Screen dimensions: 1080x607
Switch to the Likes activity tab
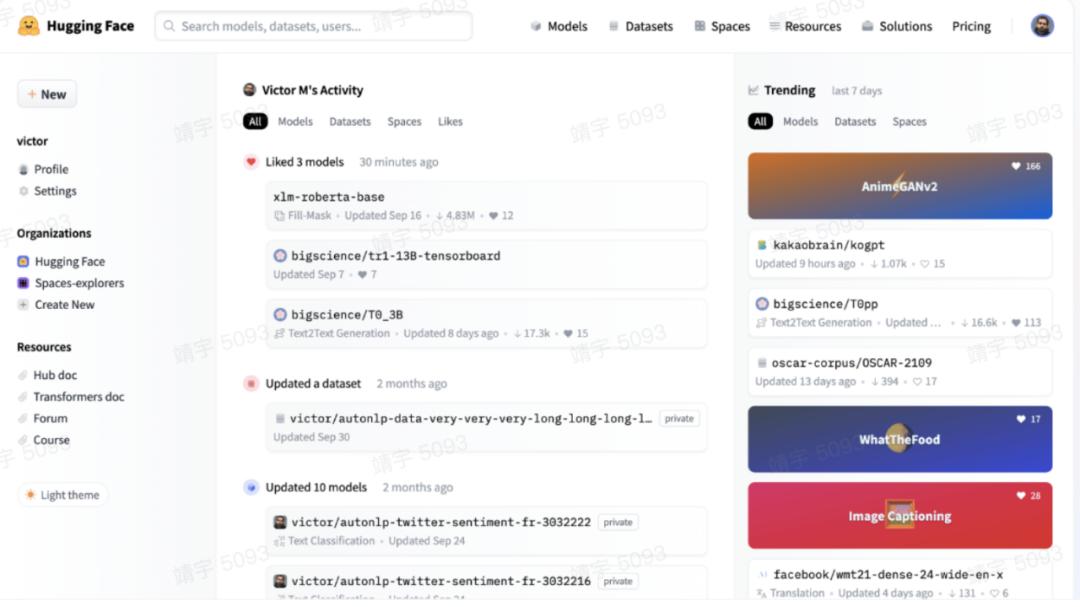(450, 121)
